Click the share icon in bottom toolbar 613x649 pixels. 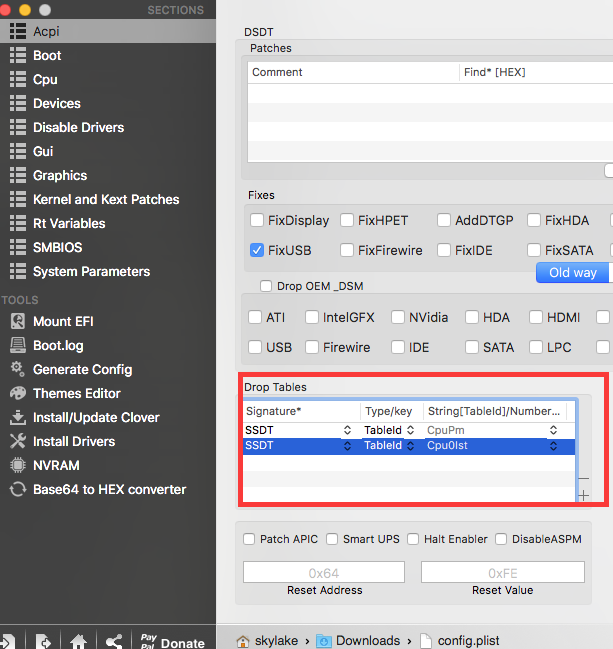point(114,641)
